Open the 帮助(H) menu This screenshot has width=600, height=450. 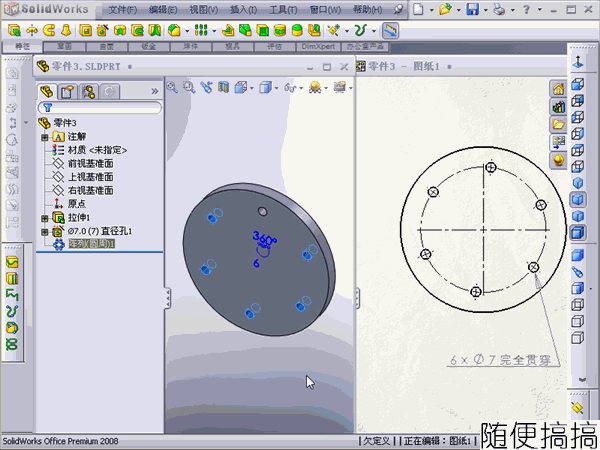click(x=367, y=10)
